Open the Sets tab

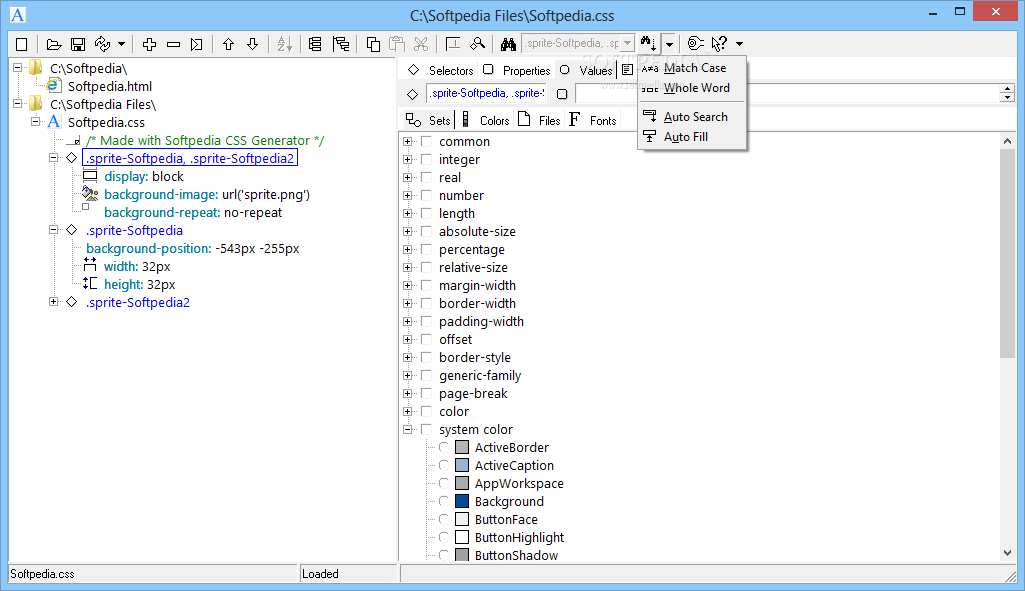[x=428, y=120]
